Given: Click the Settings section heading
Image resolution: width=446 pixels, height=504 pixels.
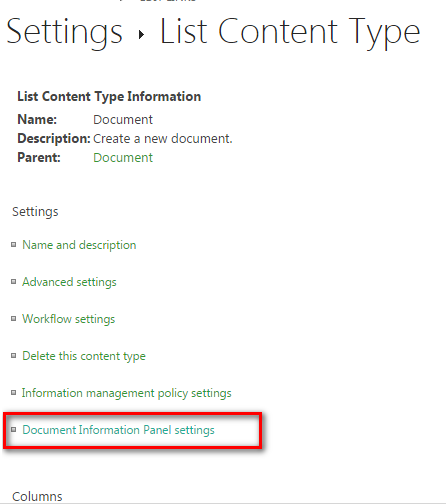Looking at the screenshot, I should click(35, 212).
